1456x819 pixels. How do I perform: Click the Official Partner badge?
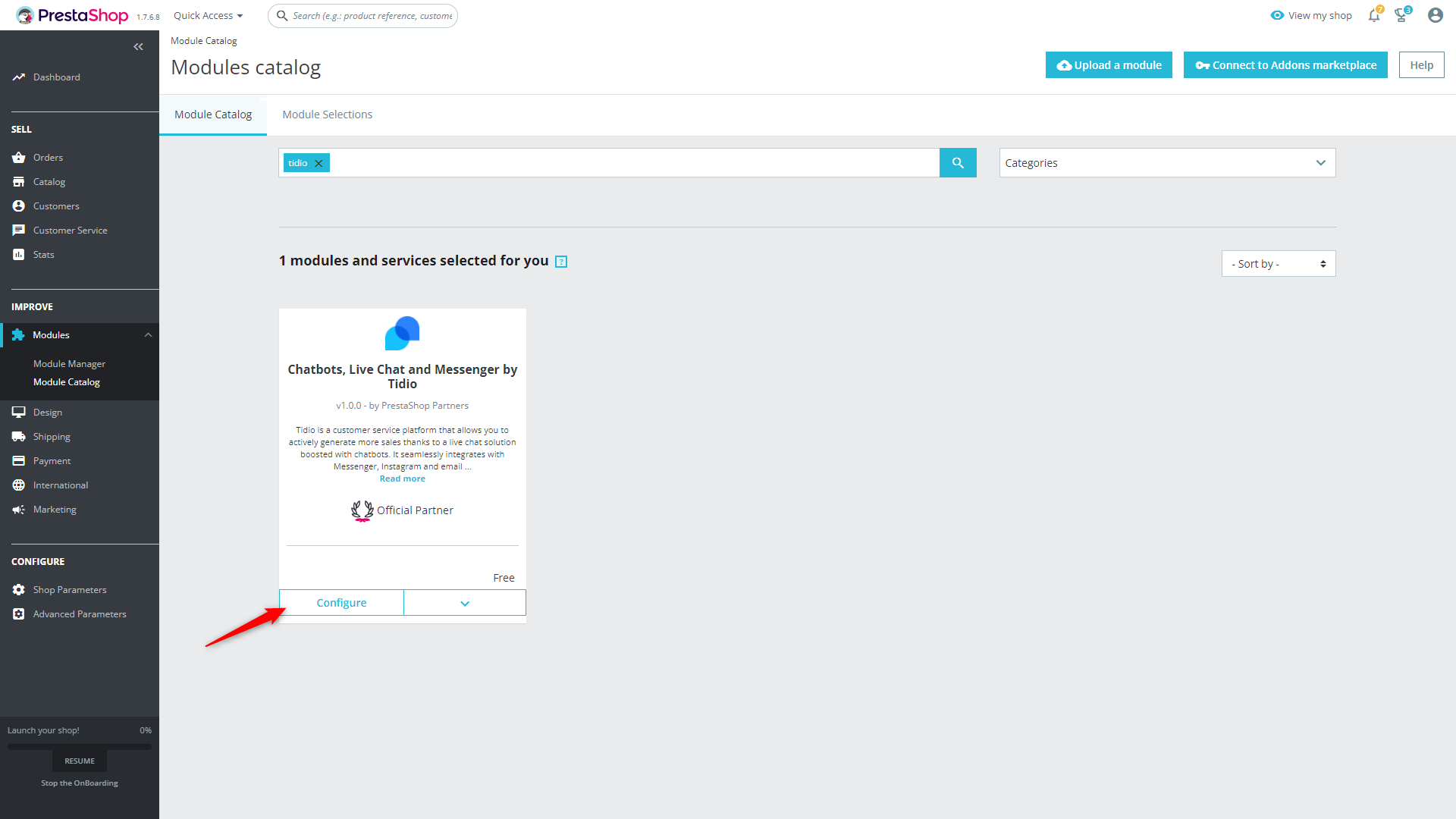[403, 510]
